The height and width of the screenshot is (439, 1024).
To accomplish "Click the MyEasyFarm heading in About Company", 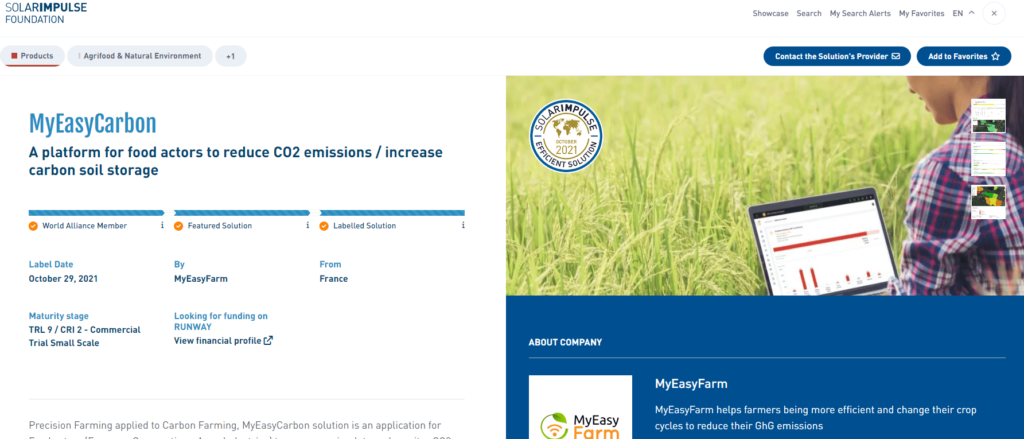I will pyautogui.click(x=691, y=383).
